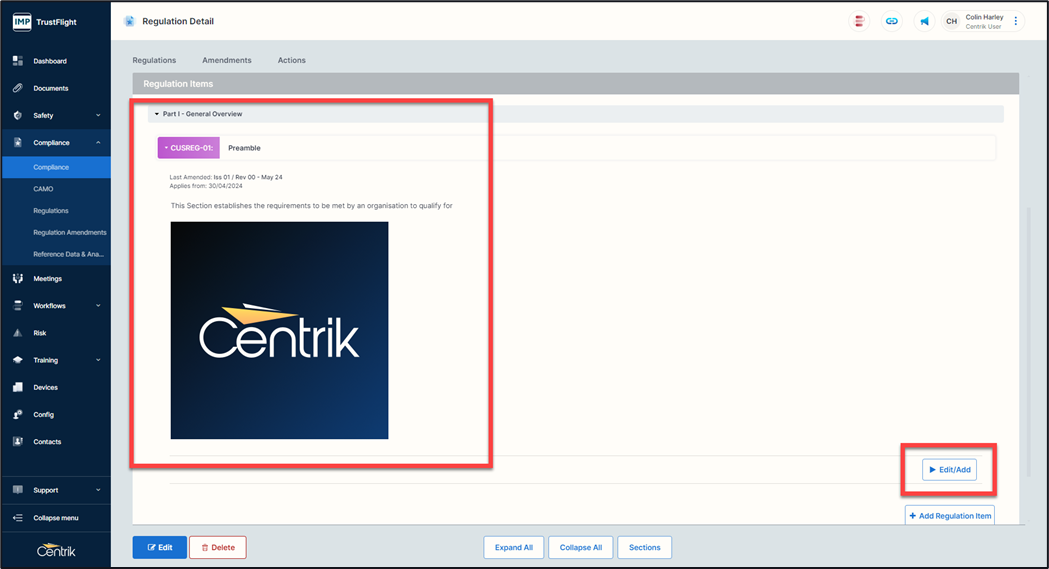The image size is (1049, 569).
Task: Click the Risk warning triangle icon
Action: pos(18,333)
